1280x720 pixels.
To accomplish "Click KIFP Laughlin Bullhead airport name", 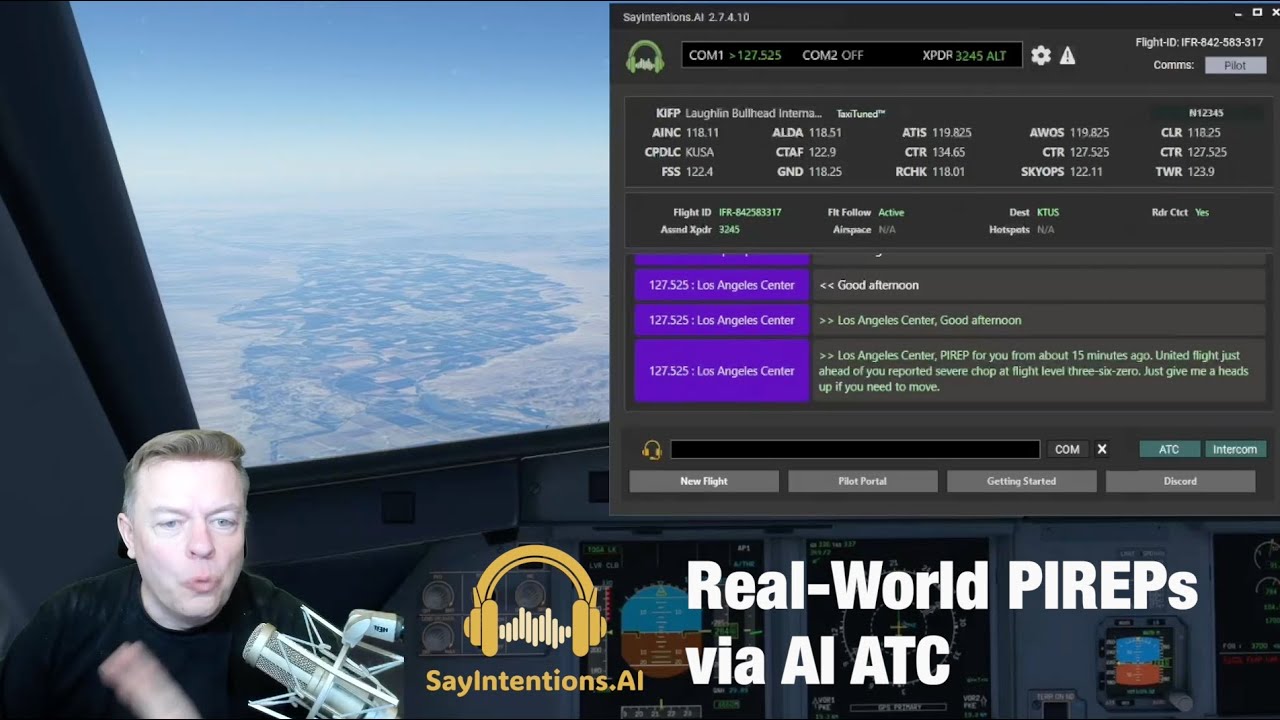I will [x=739, y=113].
